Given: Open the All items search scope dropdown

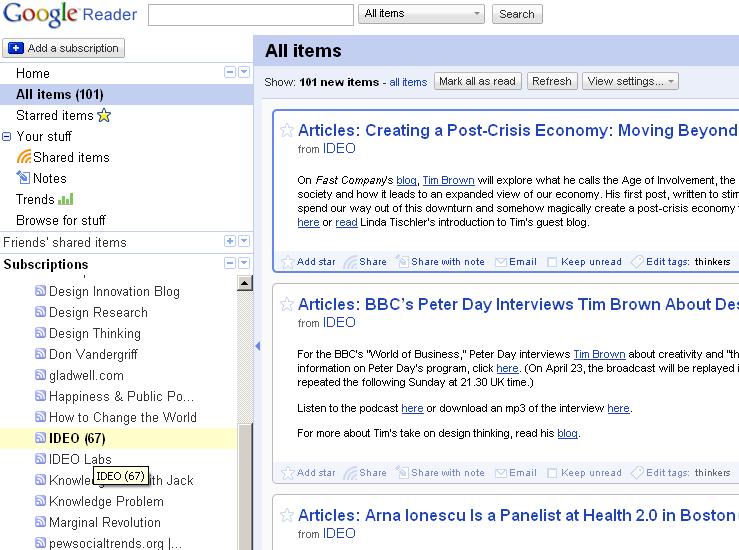Looking at the screenshot, I should (x=421, y=14).
